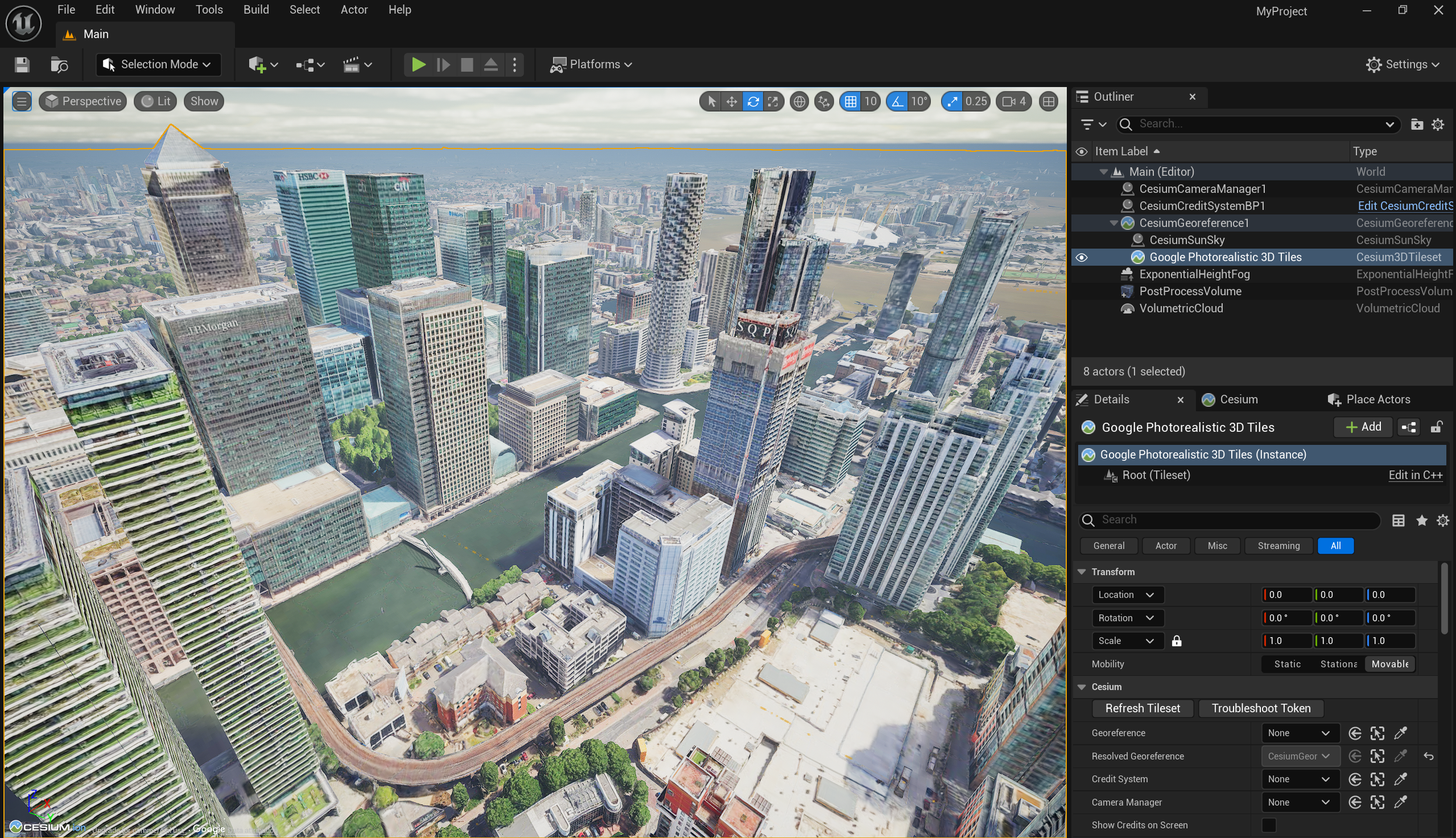Select the rotate transform tool in the viewport
This screenshot has height=838, width=1456.
click(752, 102)
